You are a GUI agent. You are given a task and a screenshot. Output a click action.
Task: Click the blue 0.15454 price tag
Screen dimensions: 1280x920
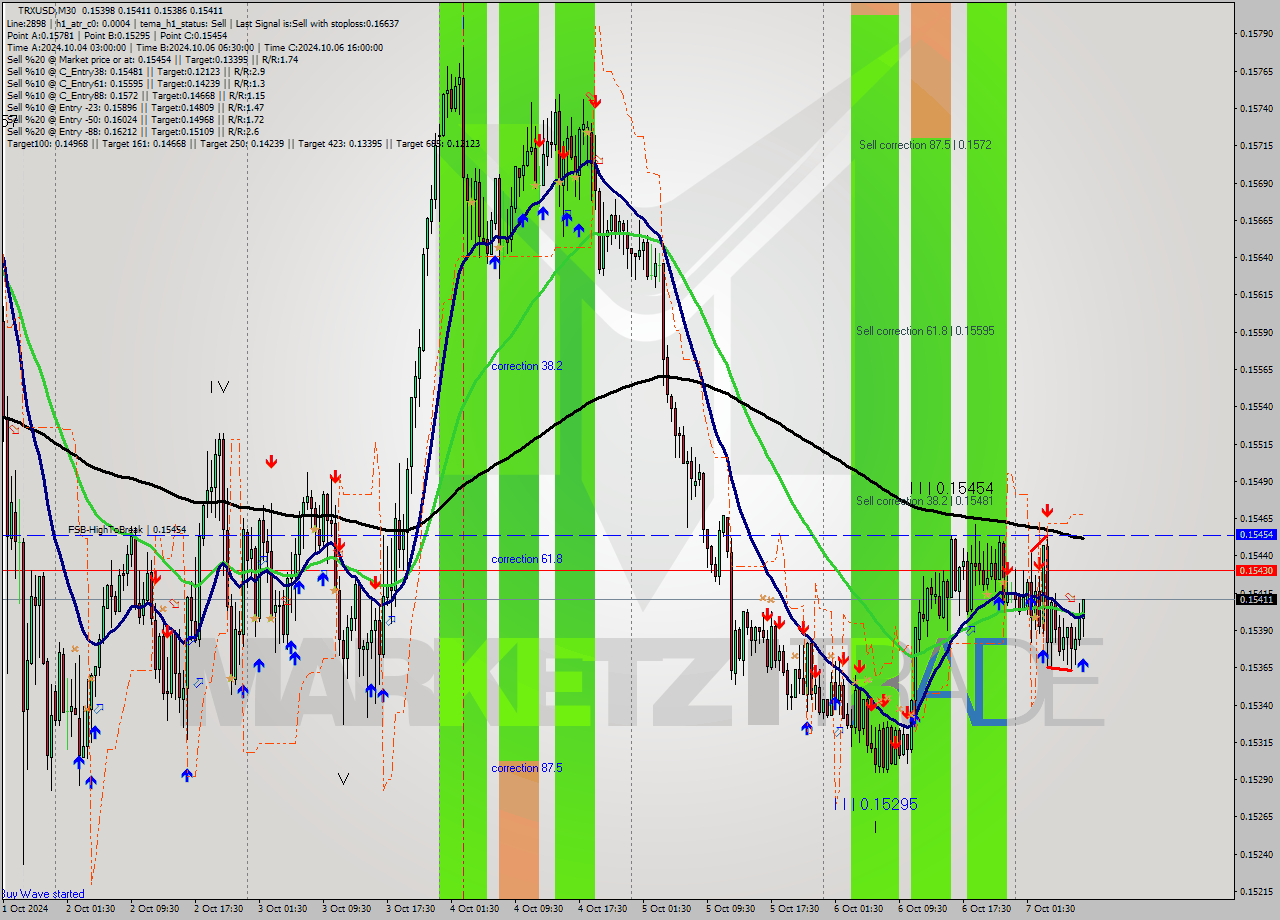pos(1256,535)
